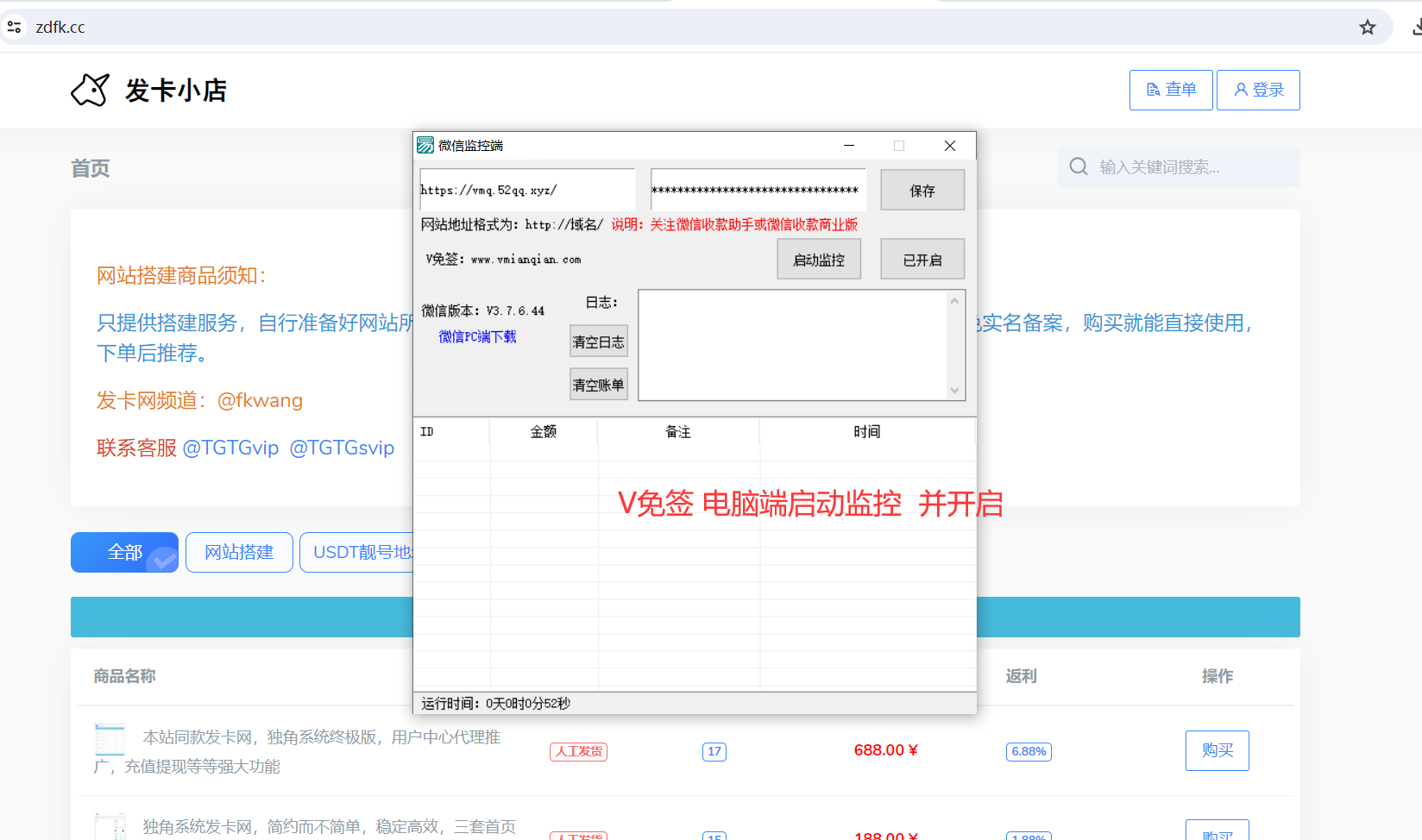The image size is (1422, 840).
Task: Select the 全部 category tab
Action: pyautogui.click(x=124, y=552)
